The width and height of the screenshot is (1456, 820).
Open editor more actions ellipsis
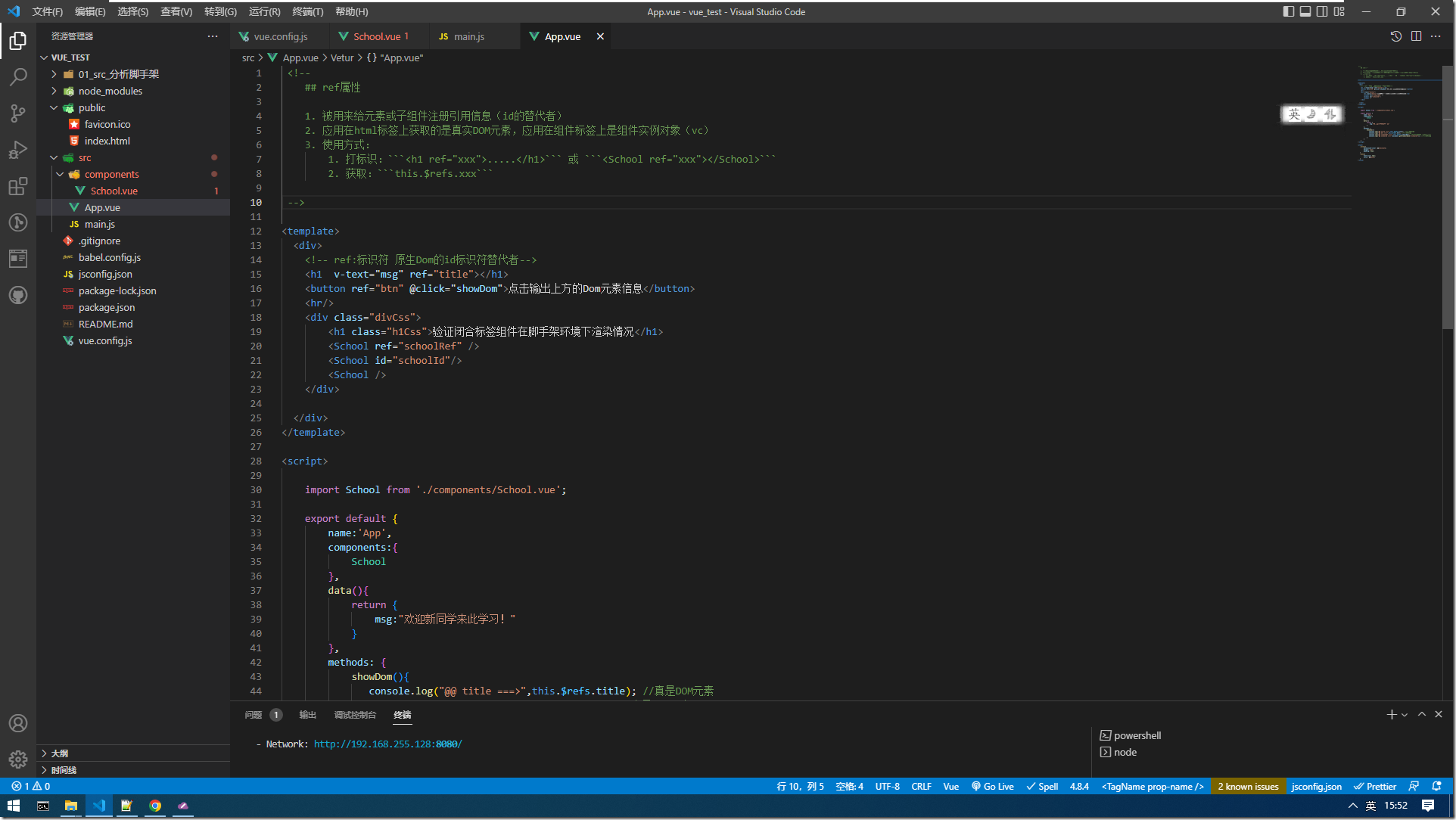(1436, 36)
